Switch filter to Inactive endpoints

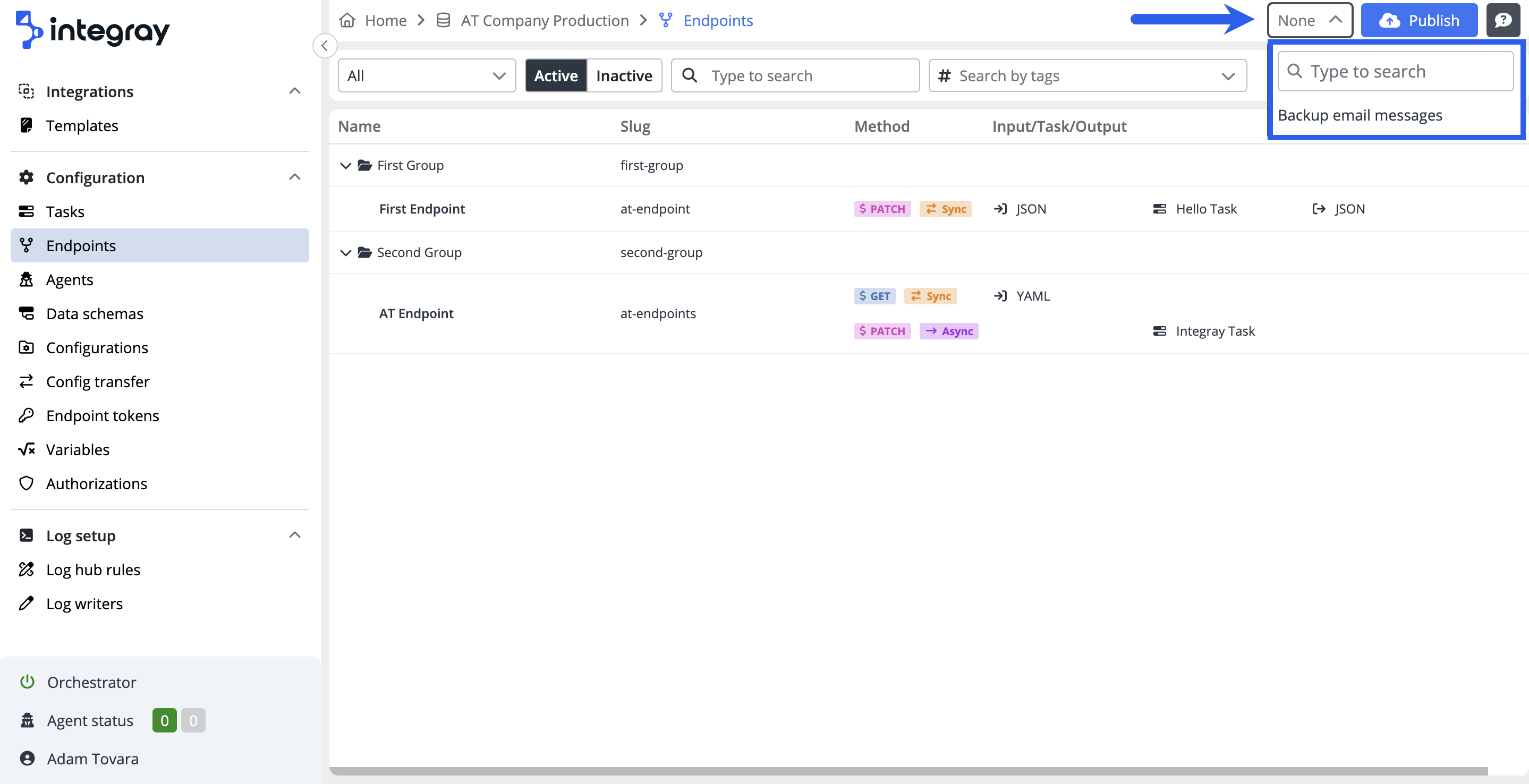623,75
